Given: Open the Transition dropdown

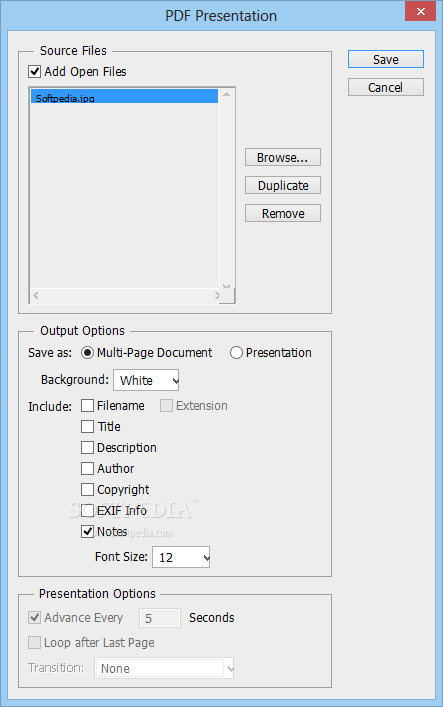Looking at the screenshot, I should (x=164, y=668).
